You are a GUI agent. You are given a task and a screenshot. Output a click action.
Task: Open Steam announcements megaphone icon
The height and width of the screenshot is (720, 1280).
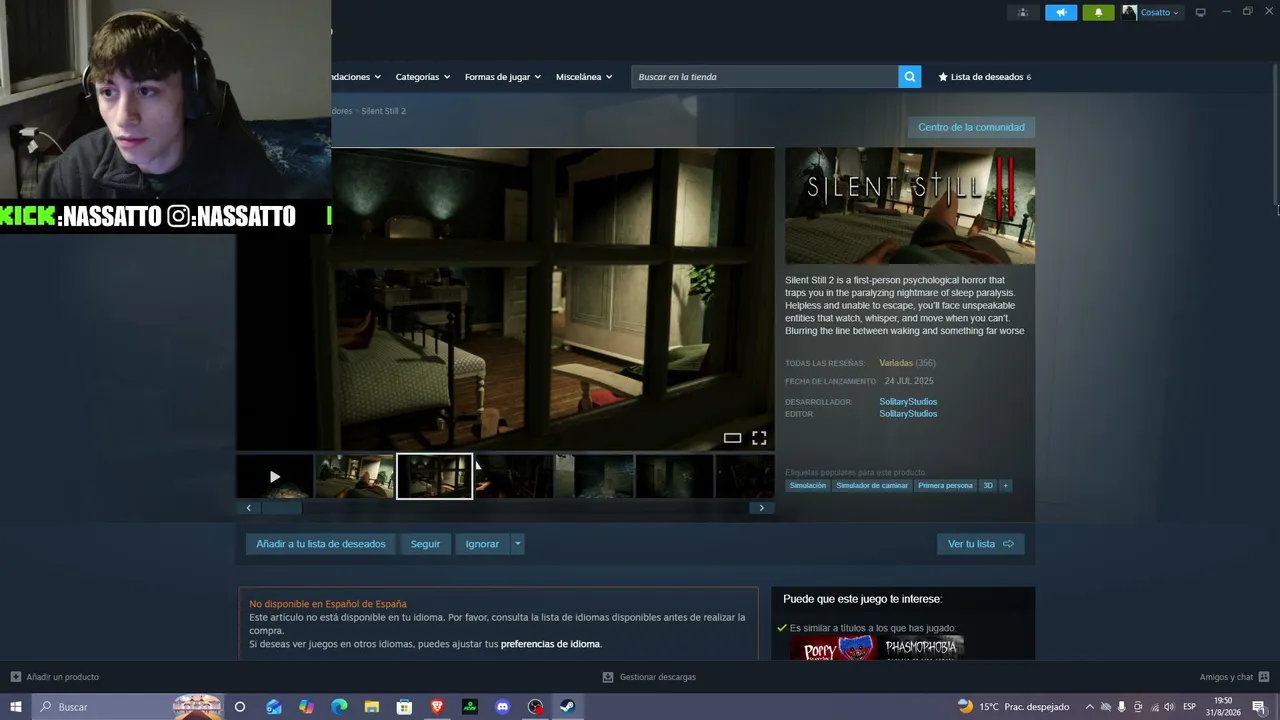pyautogui.click(x=1061, y=12)
